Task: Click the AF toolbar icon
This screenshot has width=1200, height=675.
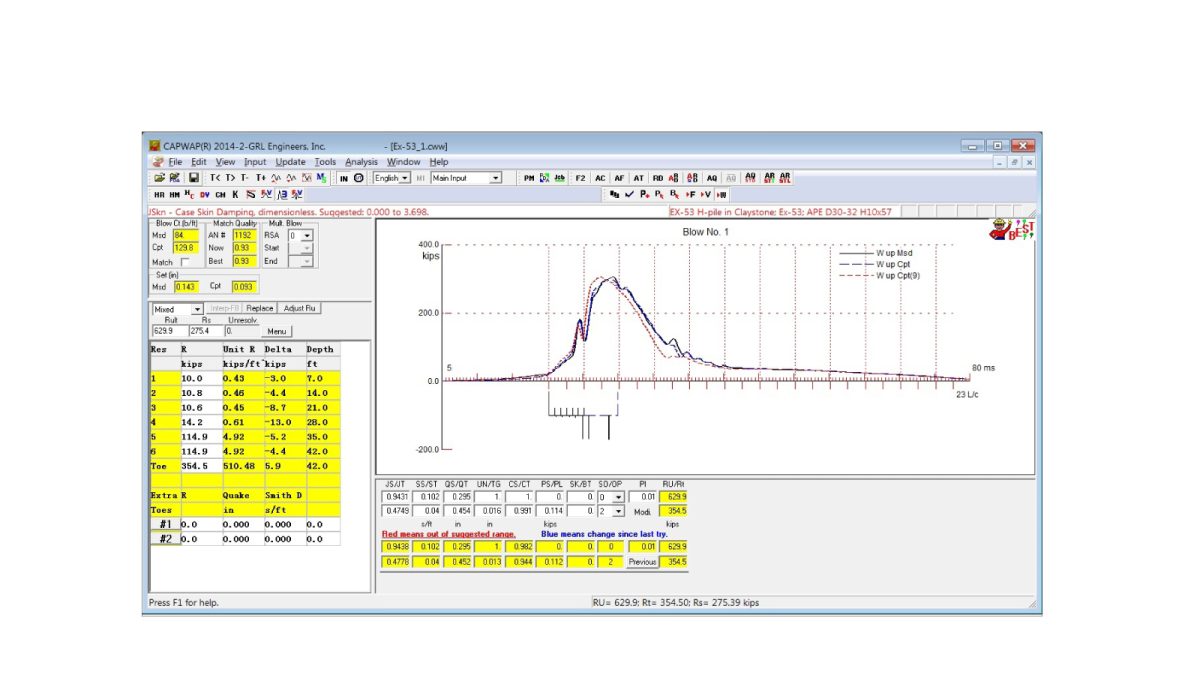Action: coord(619,178)
